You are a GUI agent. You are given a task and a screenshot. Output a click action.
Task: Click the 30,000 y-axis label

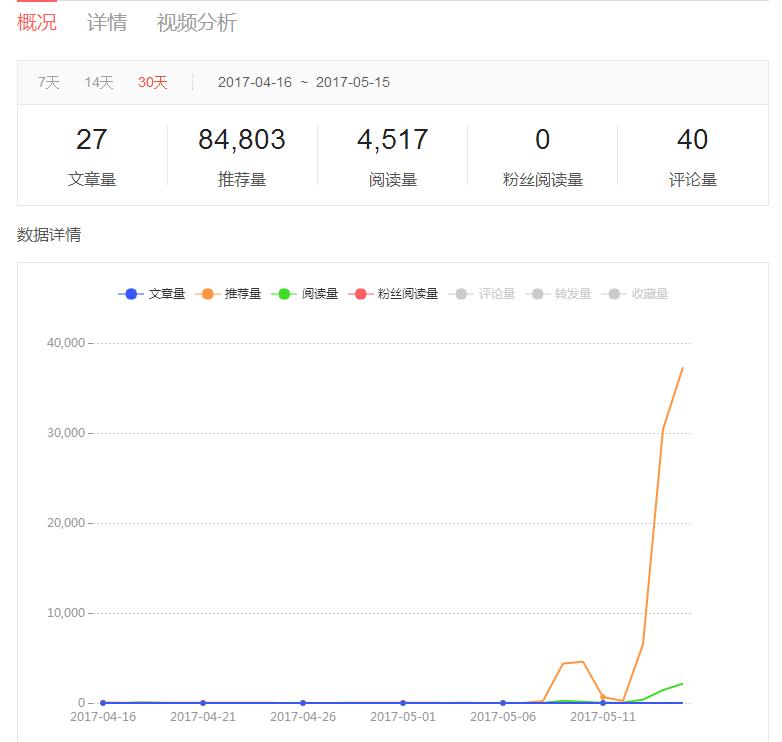(x=66, y=433)
